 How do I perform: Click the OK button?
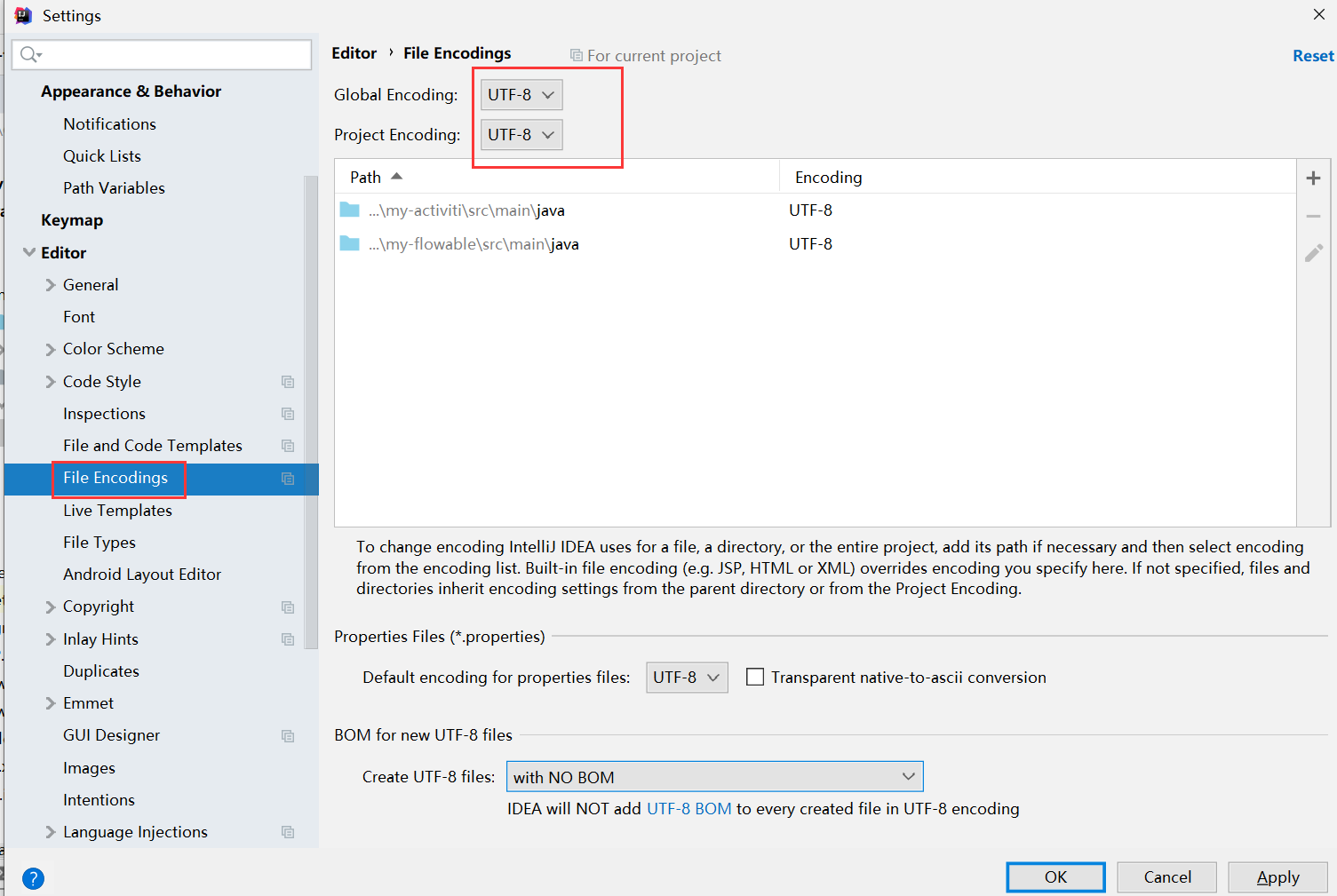tap(1055, 877)
